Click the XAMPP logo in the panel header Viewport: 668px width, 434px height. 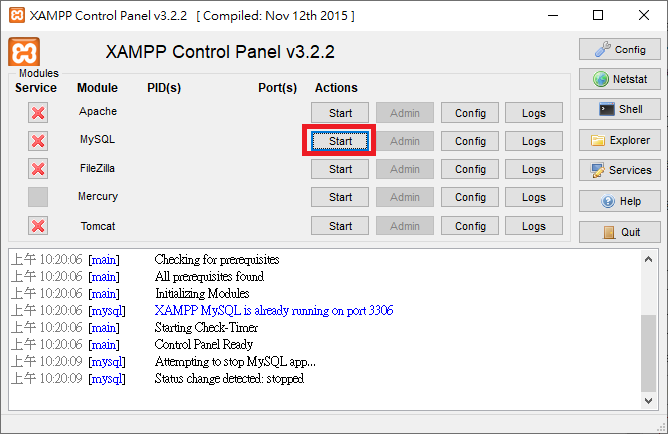tap(24, 52)
